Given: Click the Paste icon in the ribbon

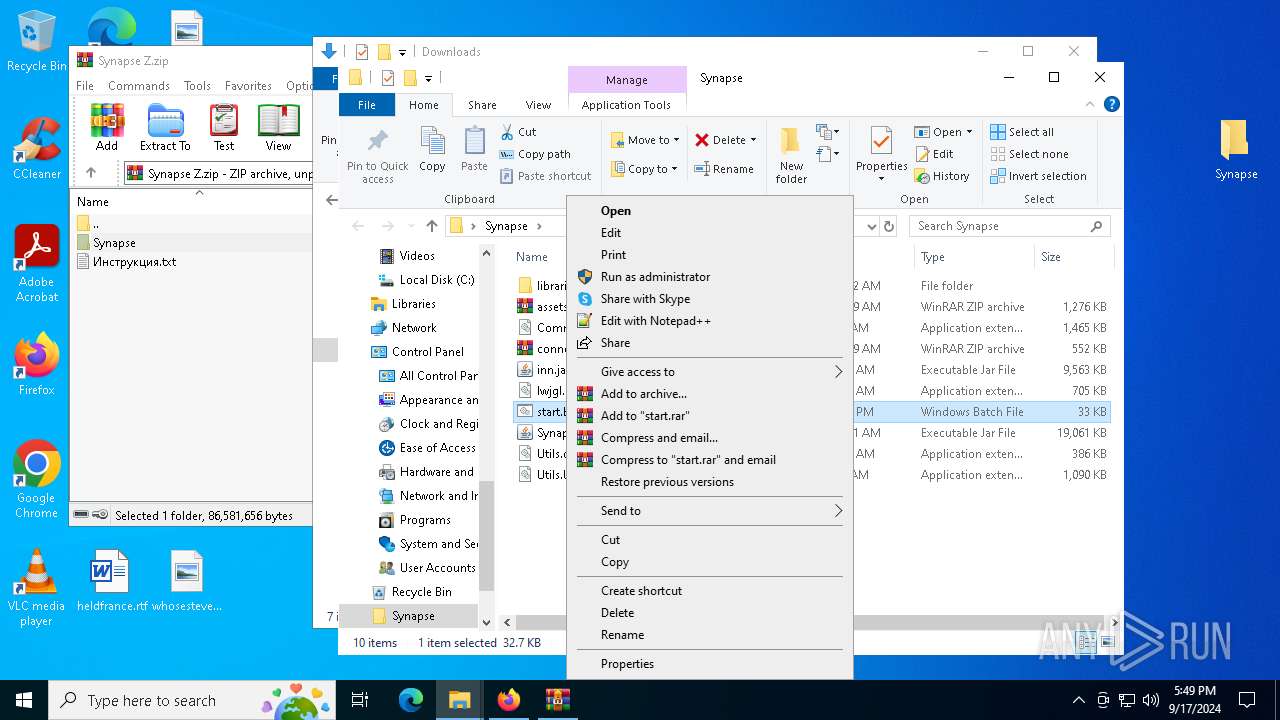Looking at the screenshot, I should [474, 149].
